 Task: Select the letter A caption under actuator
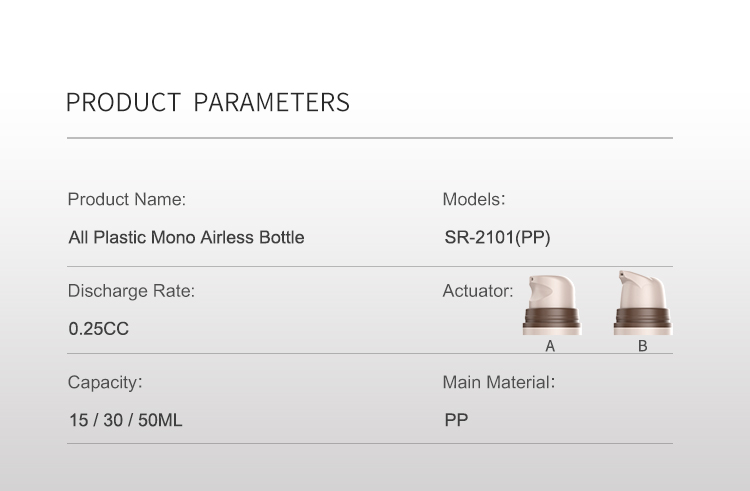point(550,346)
